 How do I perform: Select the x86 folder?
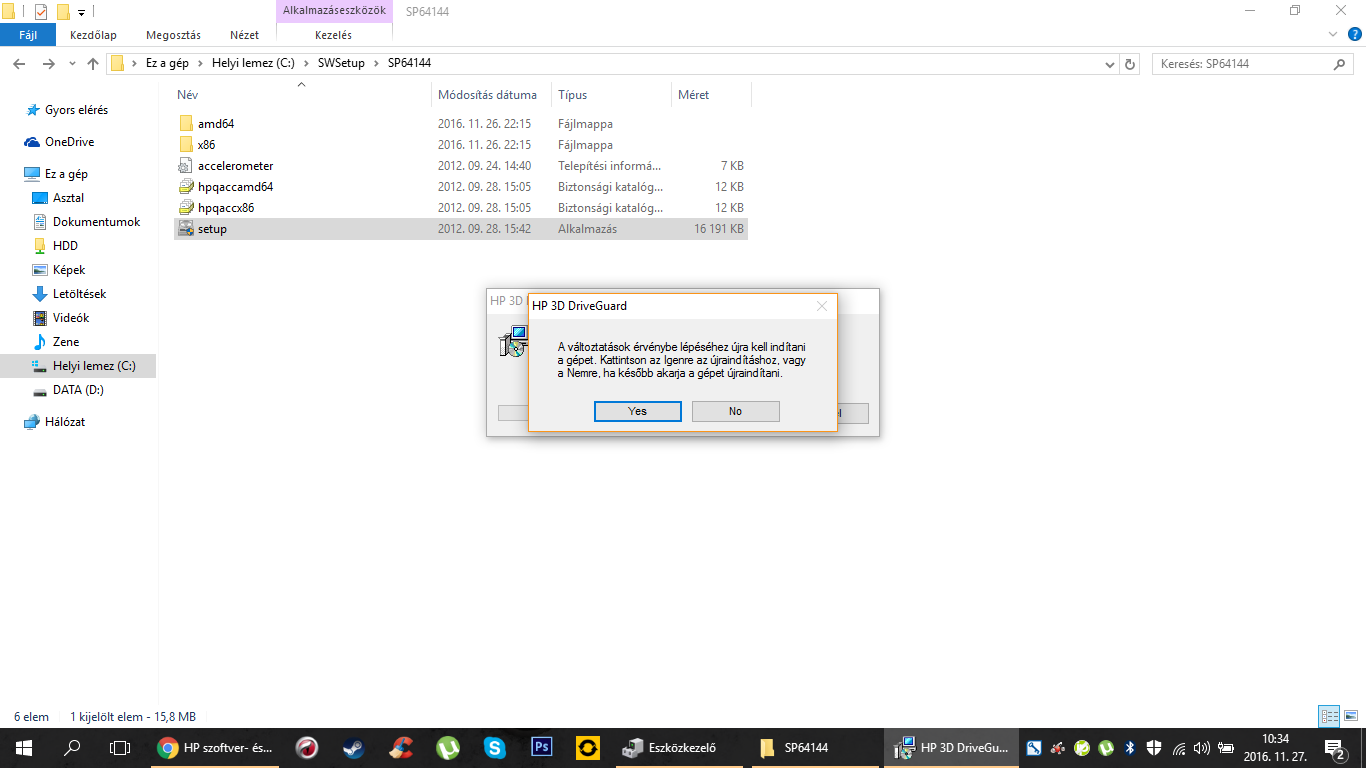(460, 145)
